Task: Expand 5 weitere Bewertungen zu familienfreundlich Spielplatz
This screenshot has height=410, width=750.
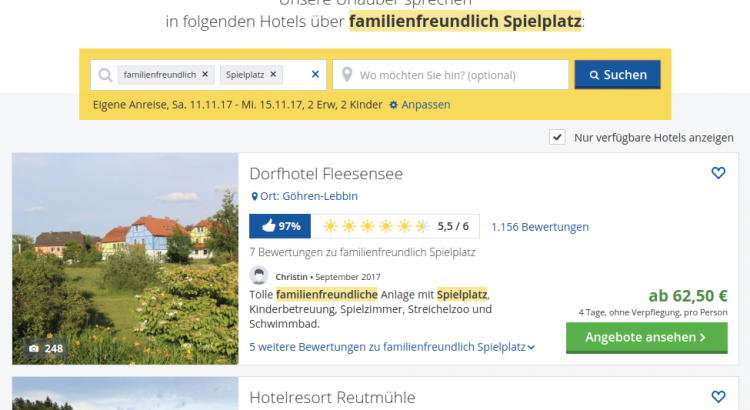Action: (392, 347)
